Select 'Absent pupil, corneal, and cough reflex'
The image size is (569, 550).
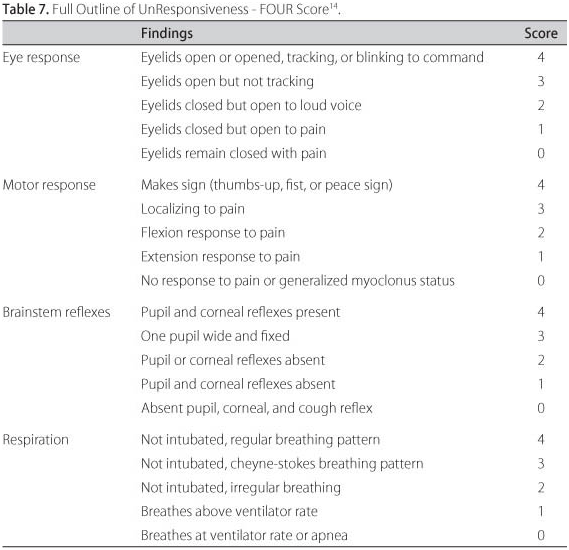tap(257, 408)
